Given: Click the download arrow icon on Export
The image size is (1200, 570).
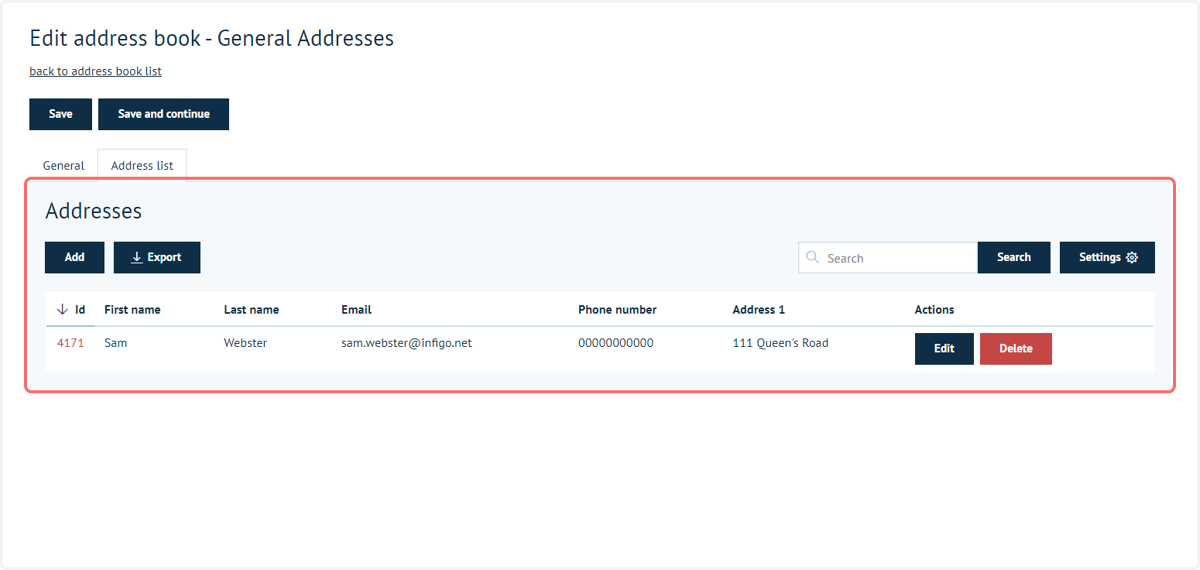Looking at the screenshot, I should (137, 257).
